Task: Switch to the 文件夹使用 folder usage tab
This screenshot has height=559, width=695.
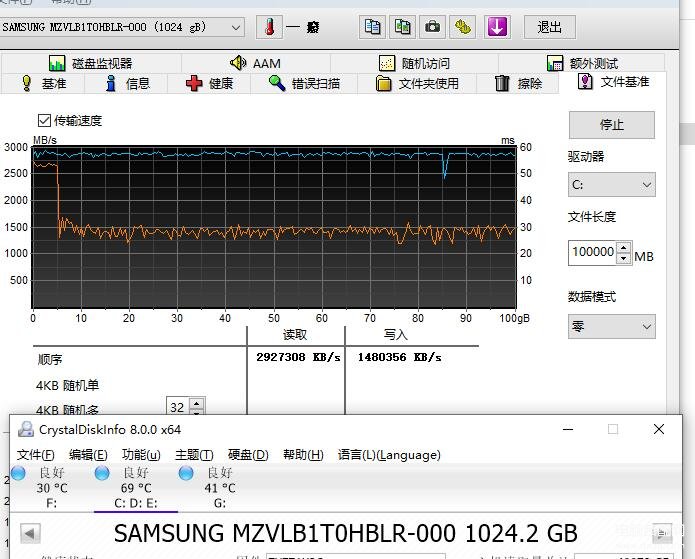Action: pos(417,83)
